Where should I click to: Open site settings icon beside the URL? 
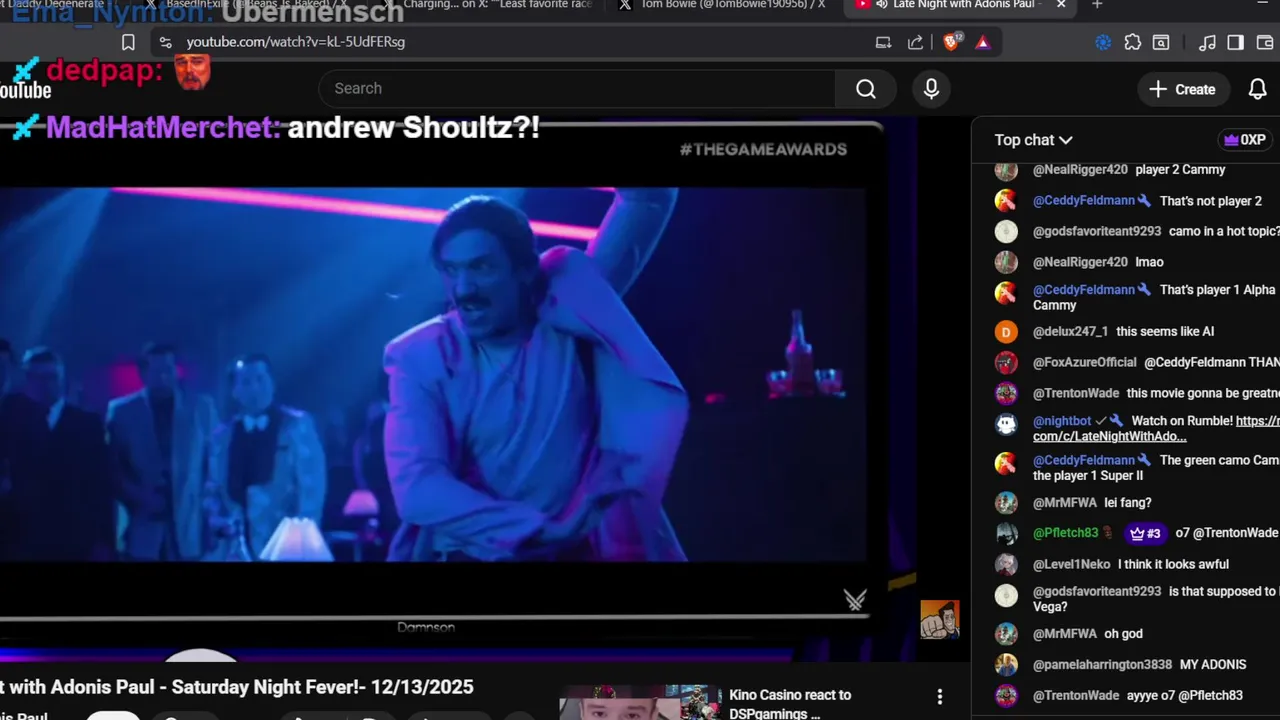(165, 42)
